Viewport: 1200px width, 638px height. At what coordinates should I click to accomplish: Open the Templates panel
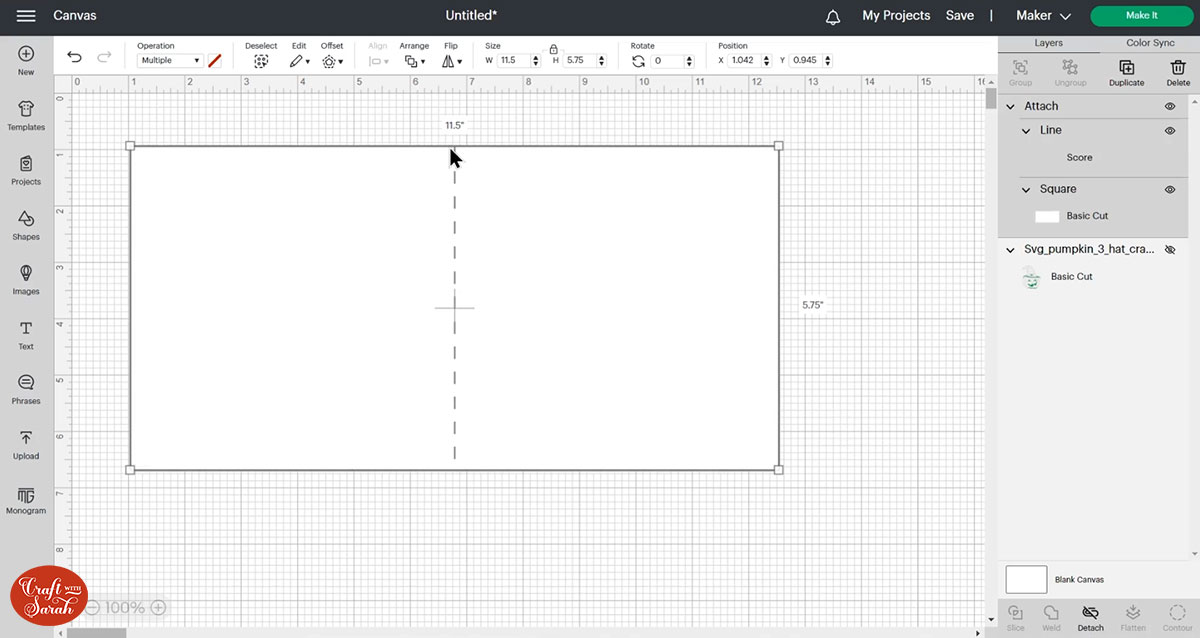[26, 114]
